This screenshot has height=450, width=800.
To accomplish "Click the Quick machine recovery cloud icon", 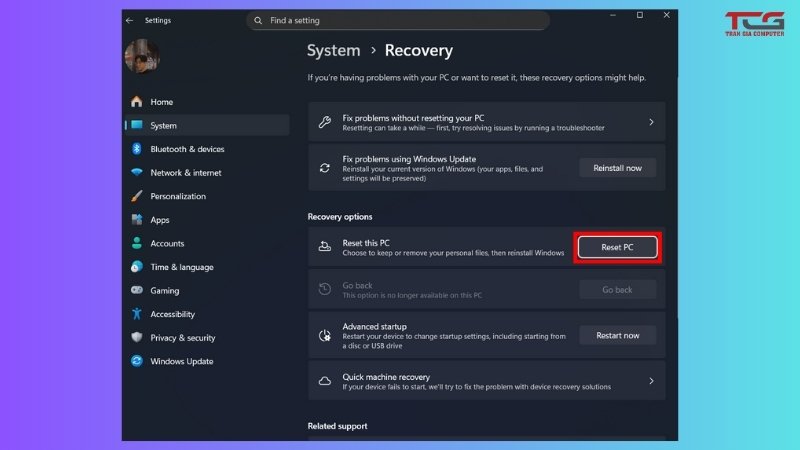I will (x=324, y=381).
